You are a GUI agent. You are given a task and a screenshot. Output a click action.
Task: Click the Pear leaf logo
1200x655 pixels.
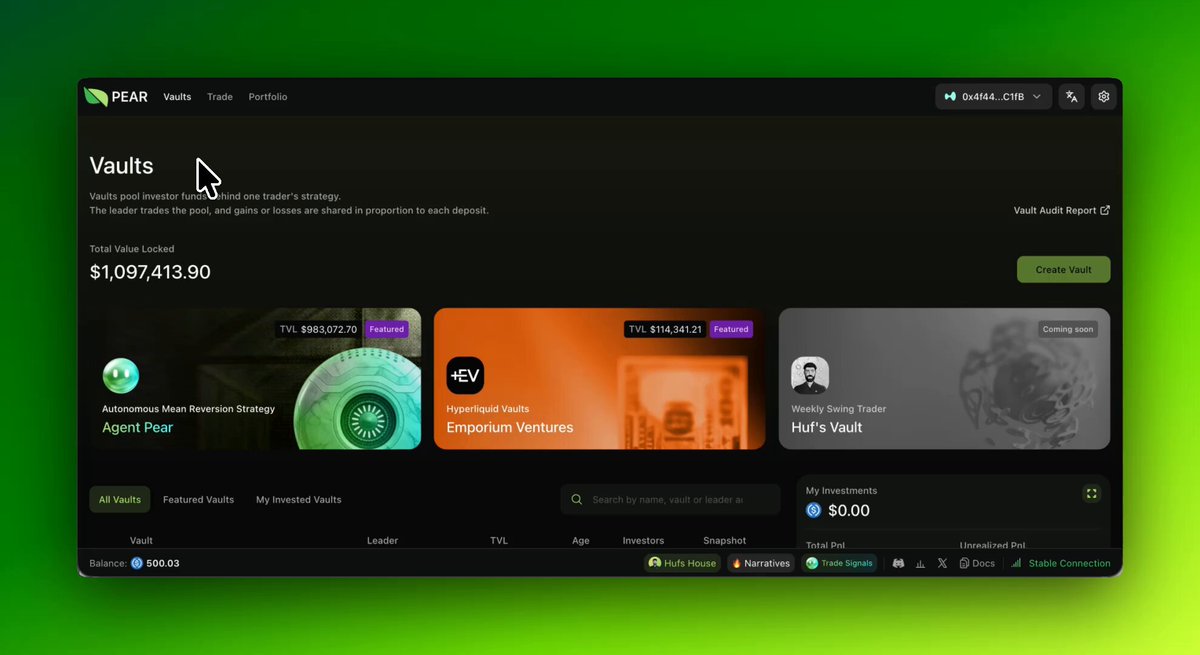pos(96,97)
